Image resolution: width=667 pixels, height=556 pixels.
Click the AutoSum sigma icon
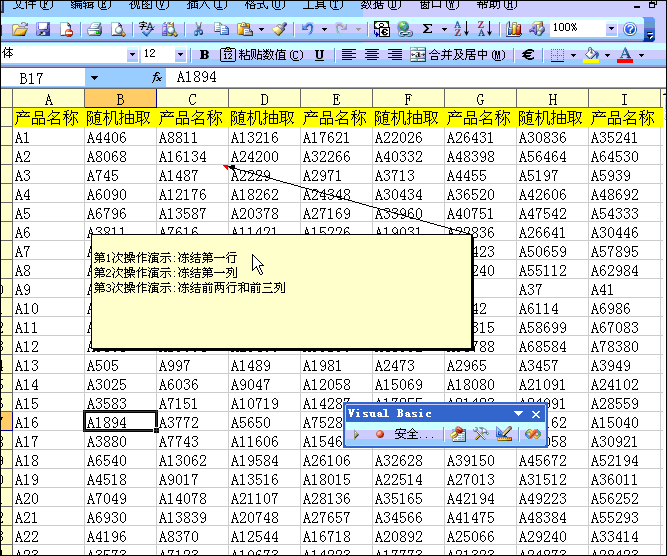point(428,30)
